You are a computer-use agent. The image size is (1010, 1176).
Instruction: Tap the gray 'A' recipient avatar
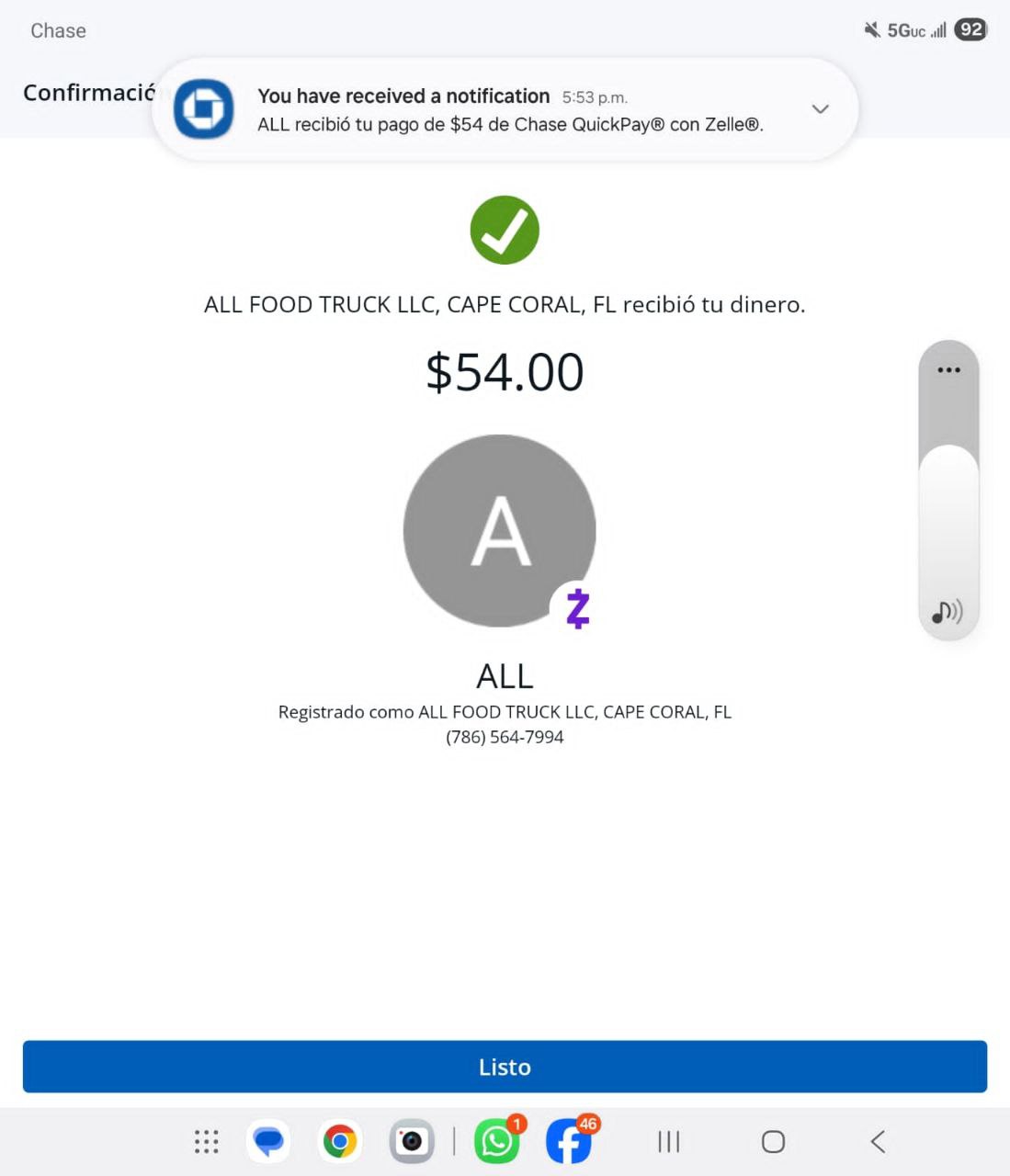pos(499,530)
